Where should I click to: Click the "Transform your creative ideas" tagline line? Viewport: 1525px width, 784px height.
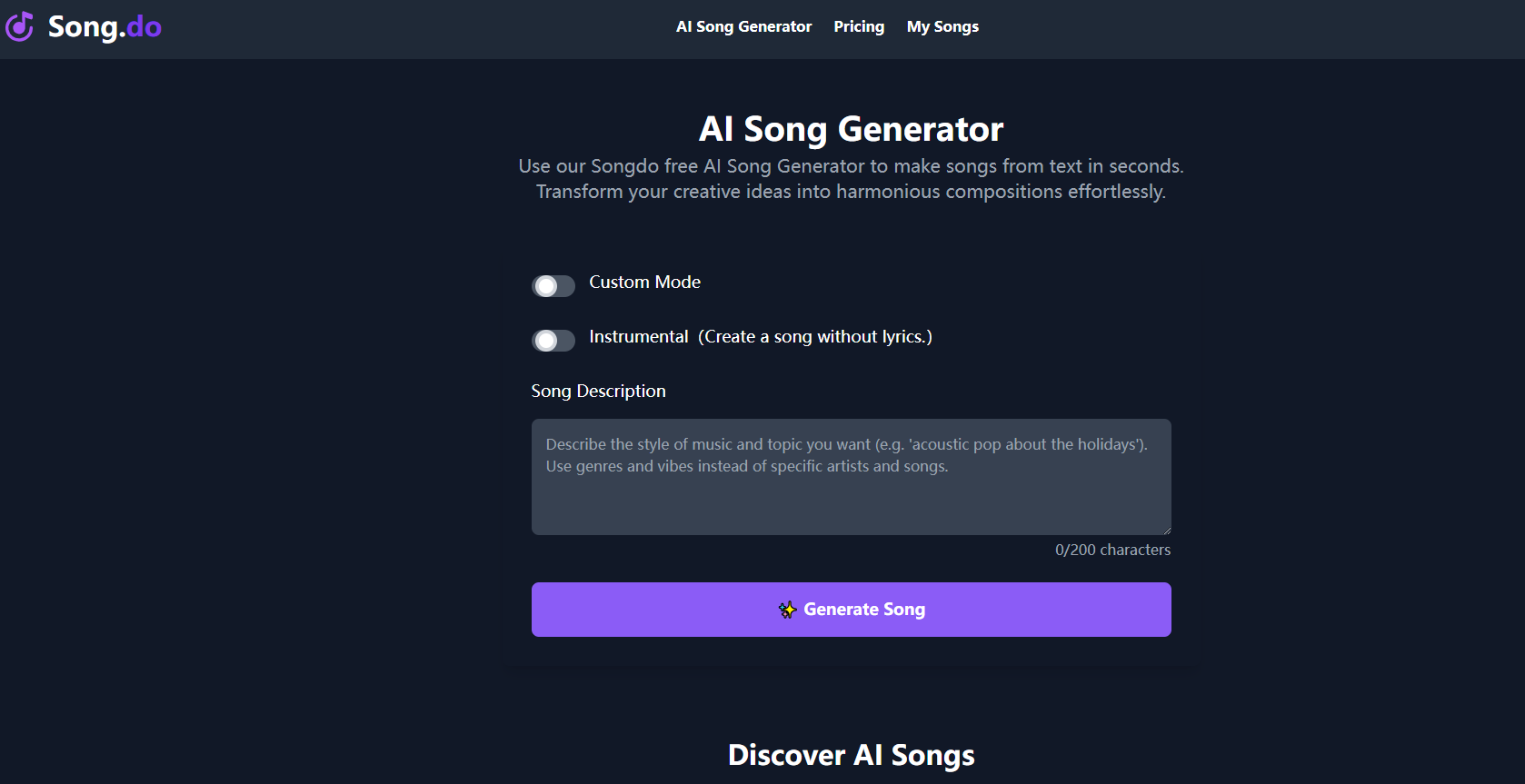tap(851, 192)
